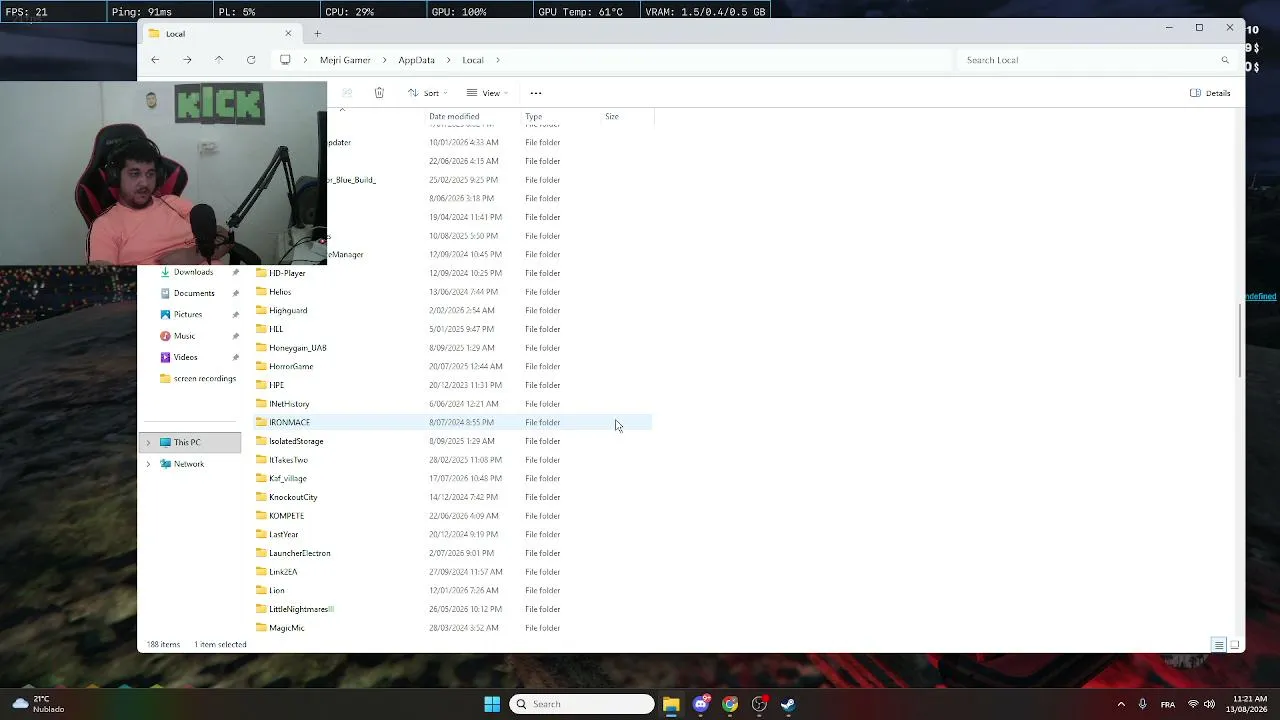
Task: Open the weather widget on taskbar
Action: [x=38, y=704]
